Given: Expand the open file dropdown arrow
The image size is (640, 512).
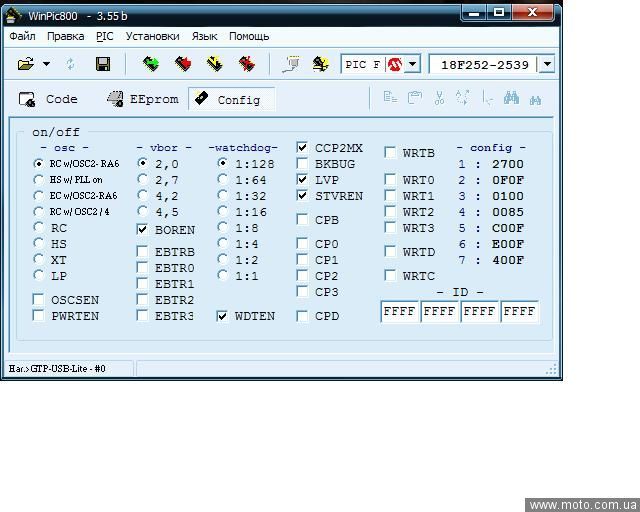Looking at the screenshot, I should tap(47, 64).
